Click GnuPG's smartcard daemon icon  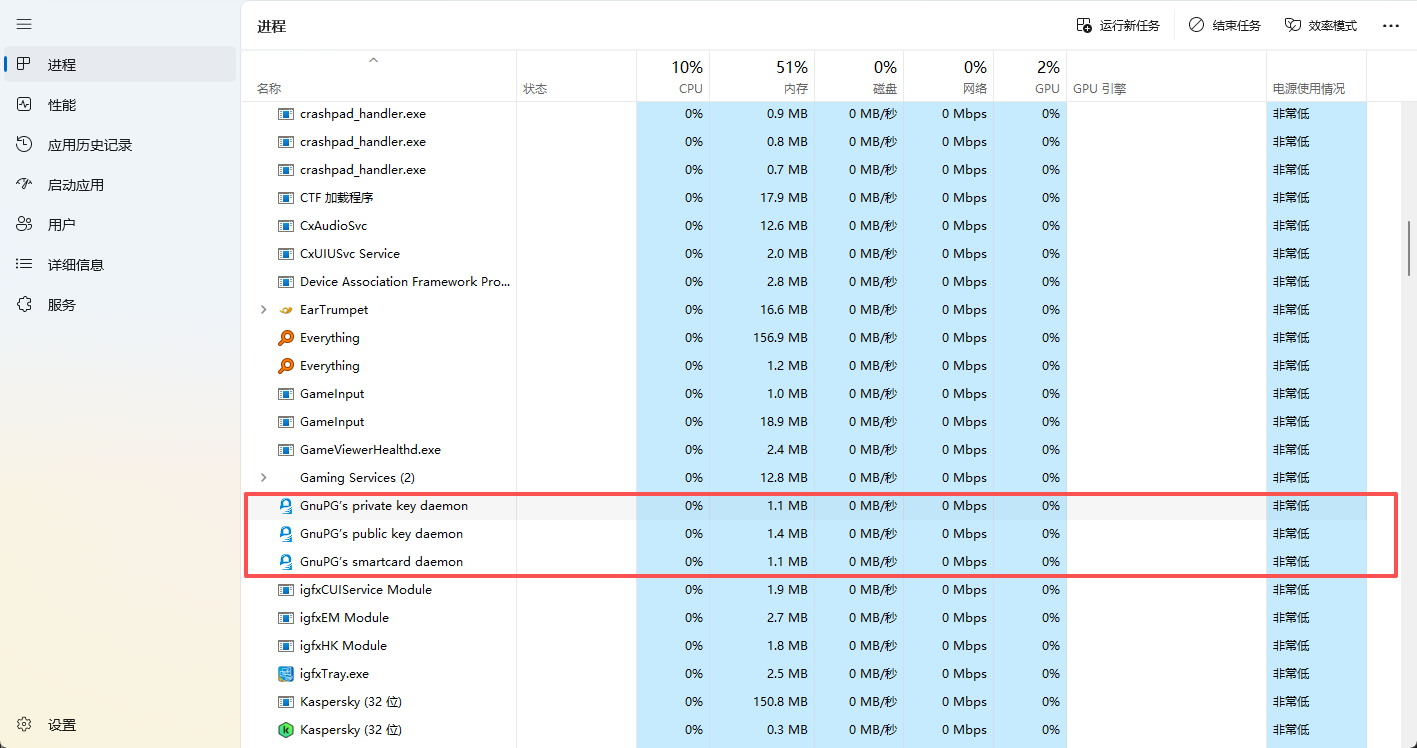(286, 562)
